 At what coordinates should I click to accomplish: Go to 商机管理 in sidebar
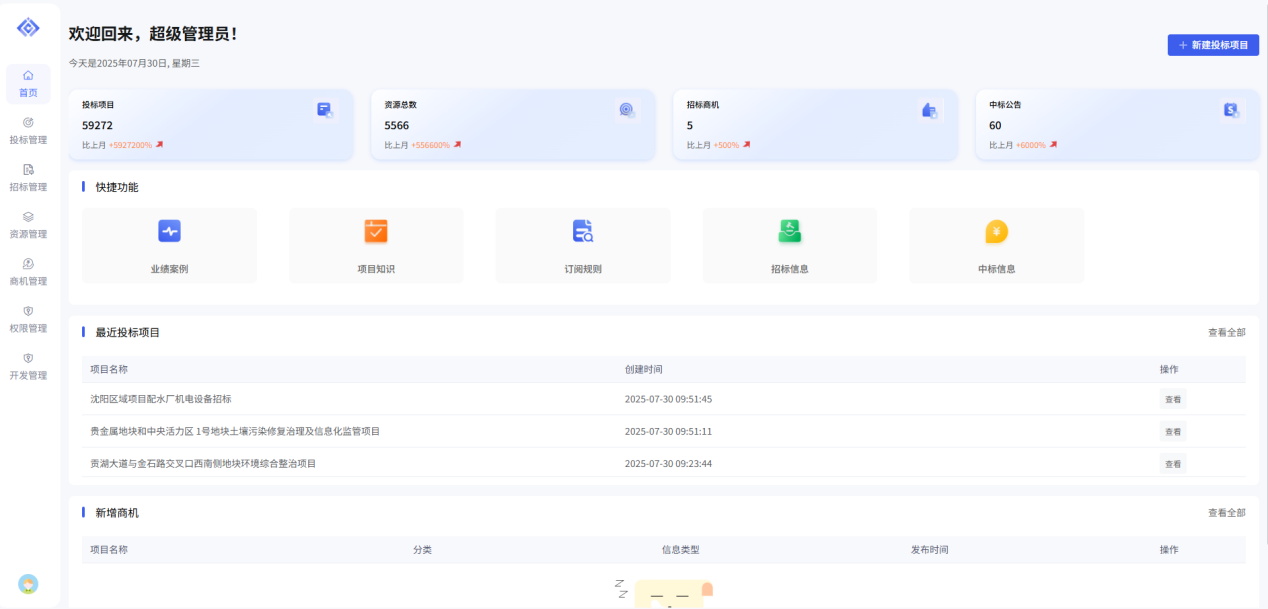(28, 272)
